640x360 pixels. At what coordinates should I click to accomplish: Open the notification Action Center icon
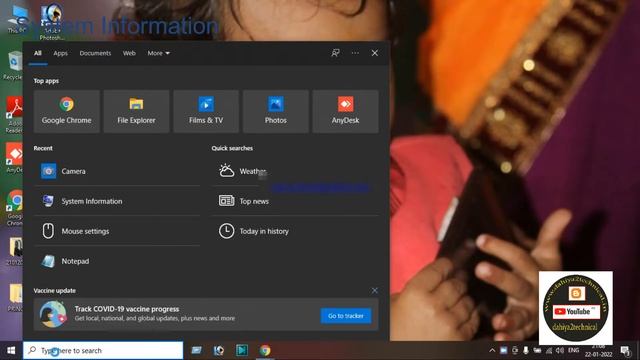pos(625,350)
